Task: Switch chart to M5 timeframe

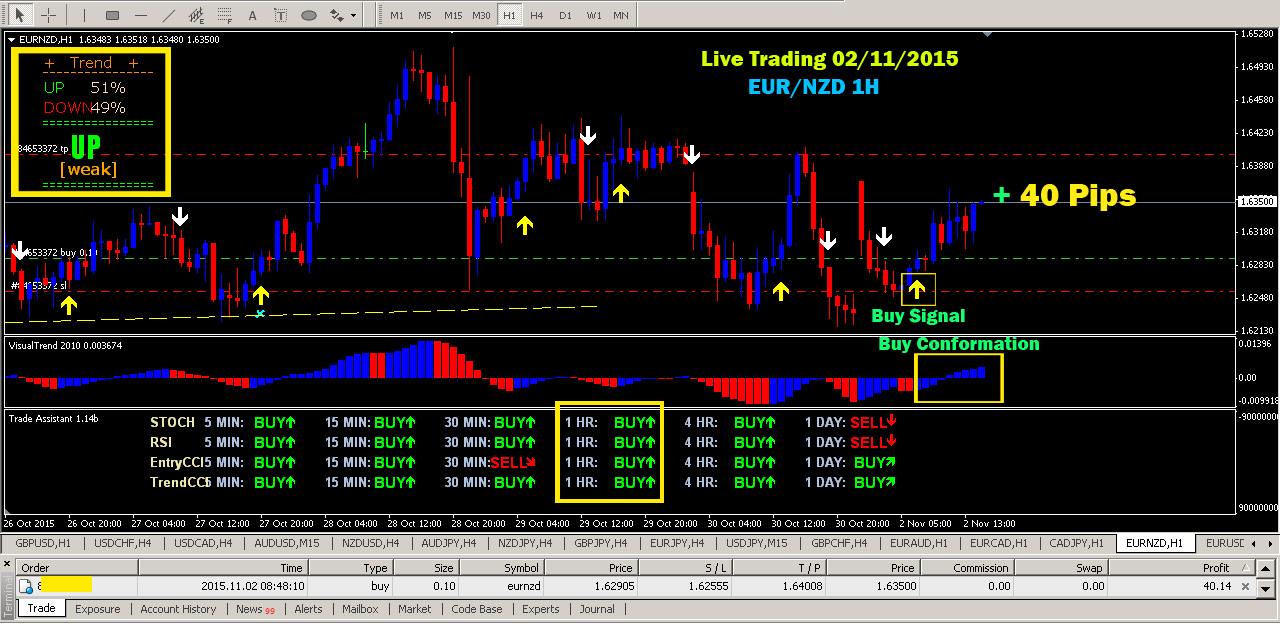Action: coord(425,15)
